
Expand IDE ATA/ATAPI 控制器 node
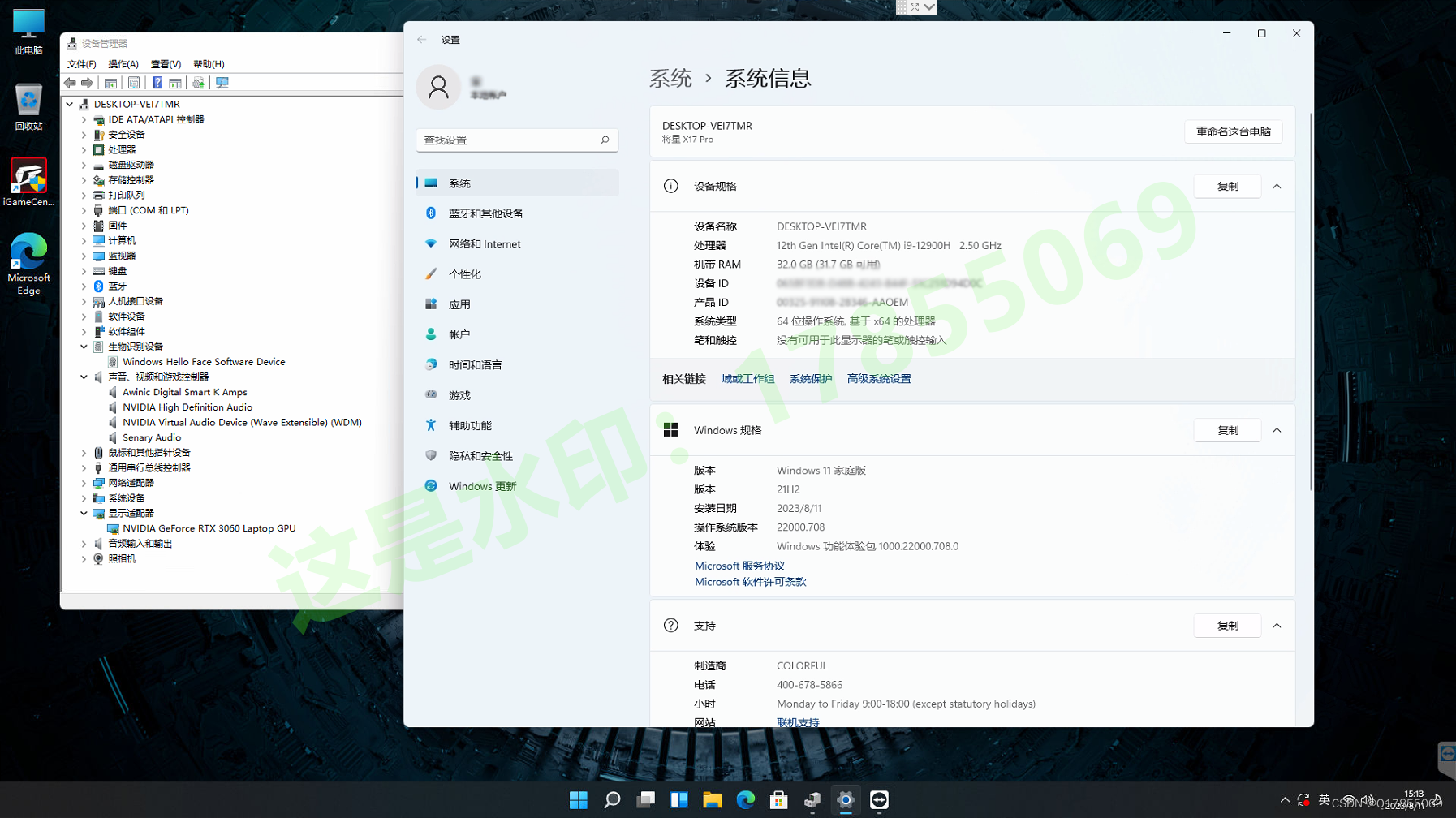pyautogui.click(x=84, y=119)
